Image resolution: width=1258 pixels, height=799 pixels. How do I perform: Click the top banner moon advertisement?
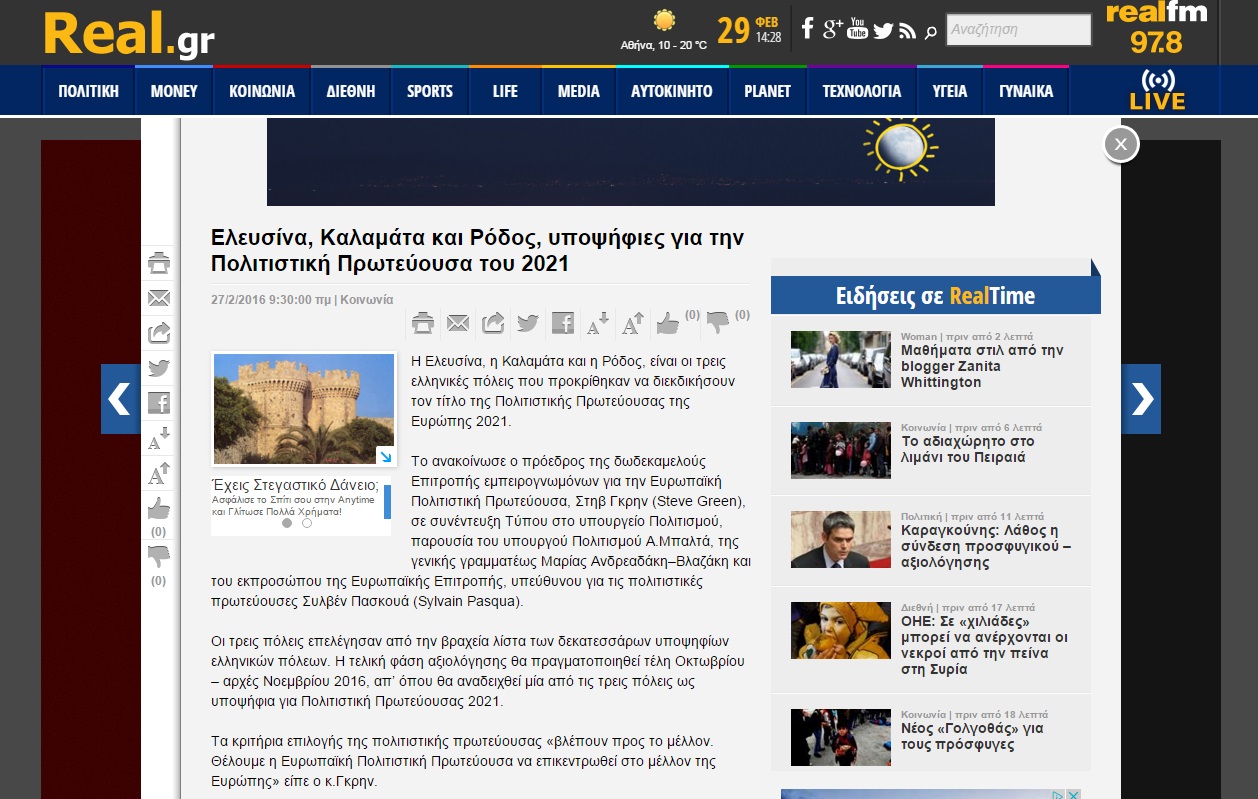[631, 161]
